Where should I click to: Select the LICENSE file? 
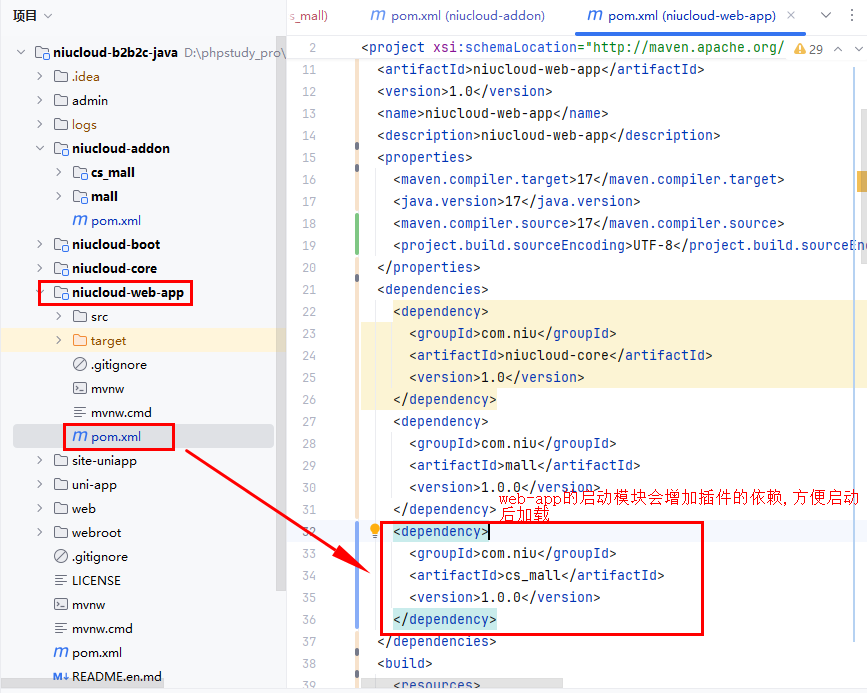[96, 580]
